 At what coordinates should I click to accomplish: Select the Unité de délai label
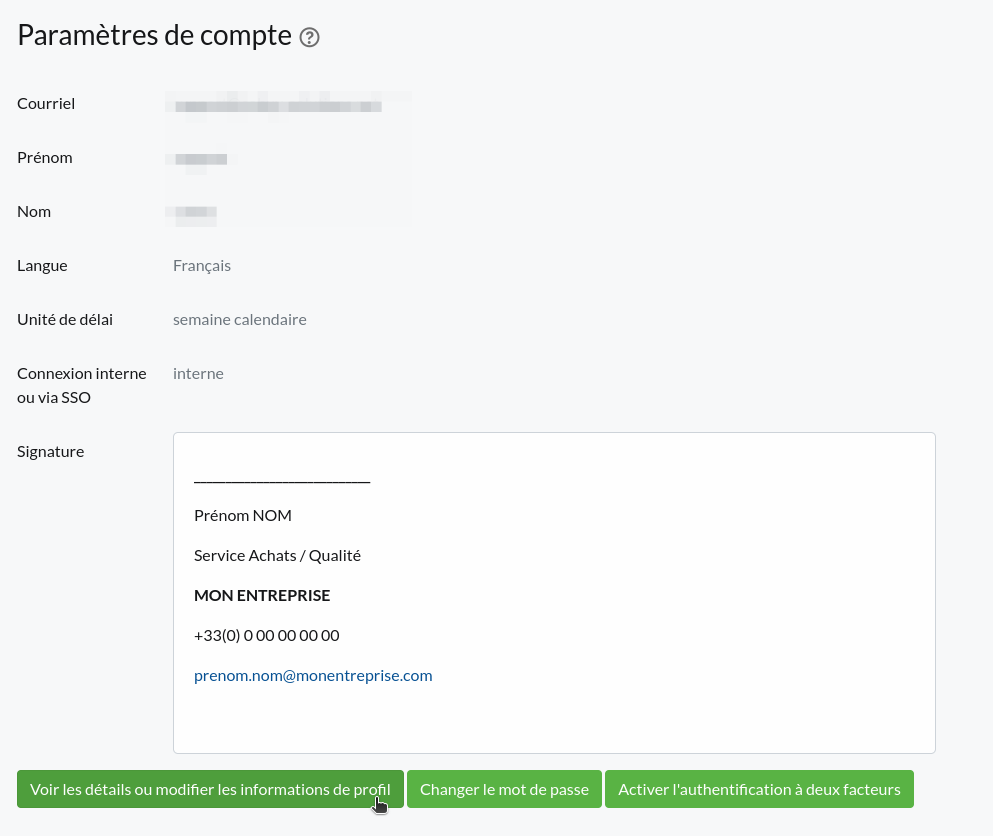pos(65,319)
